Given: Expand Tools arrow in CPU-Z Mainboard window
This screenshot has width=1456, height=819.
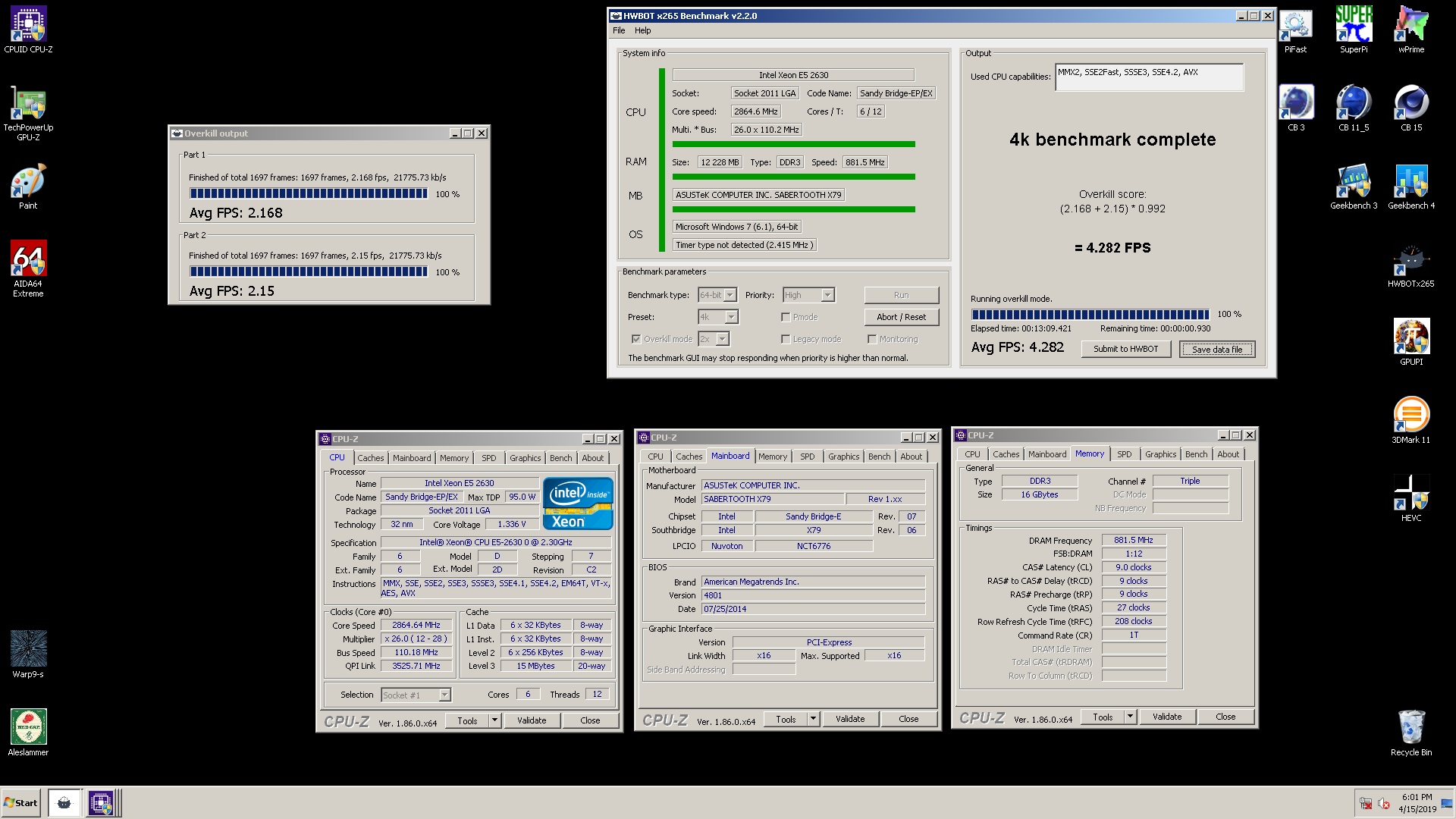Looking at the screenshot, I should click(x=814, y=719).
